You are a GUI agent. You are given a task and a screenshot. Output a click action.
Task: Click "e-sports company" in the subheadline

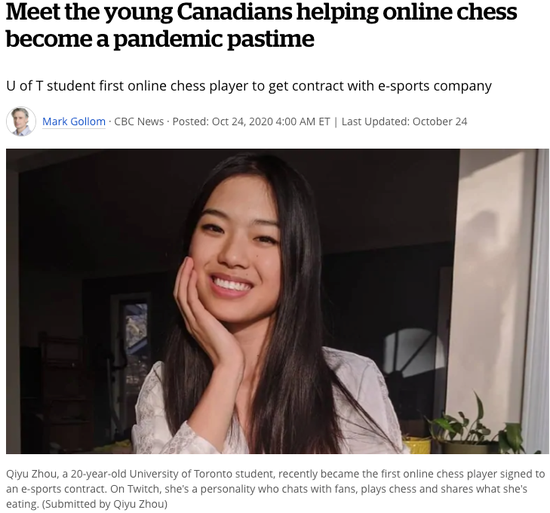click(x=435, y=86)
